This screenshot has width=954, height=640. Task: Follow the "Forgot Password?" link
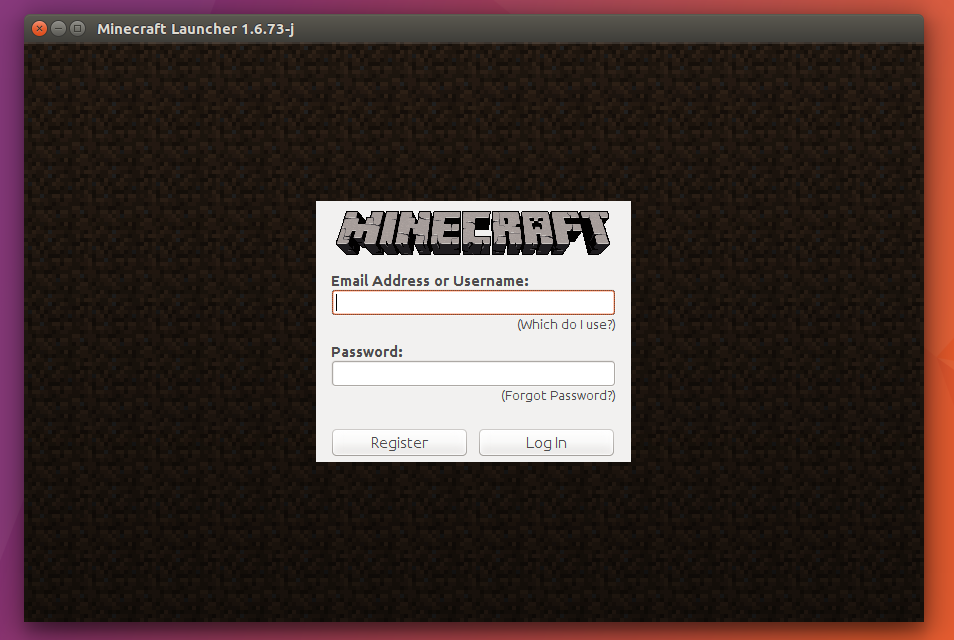(x=558, y=395)
